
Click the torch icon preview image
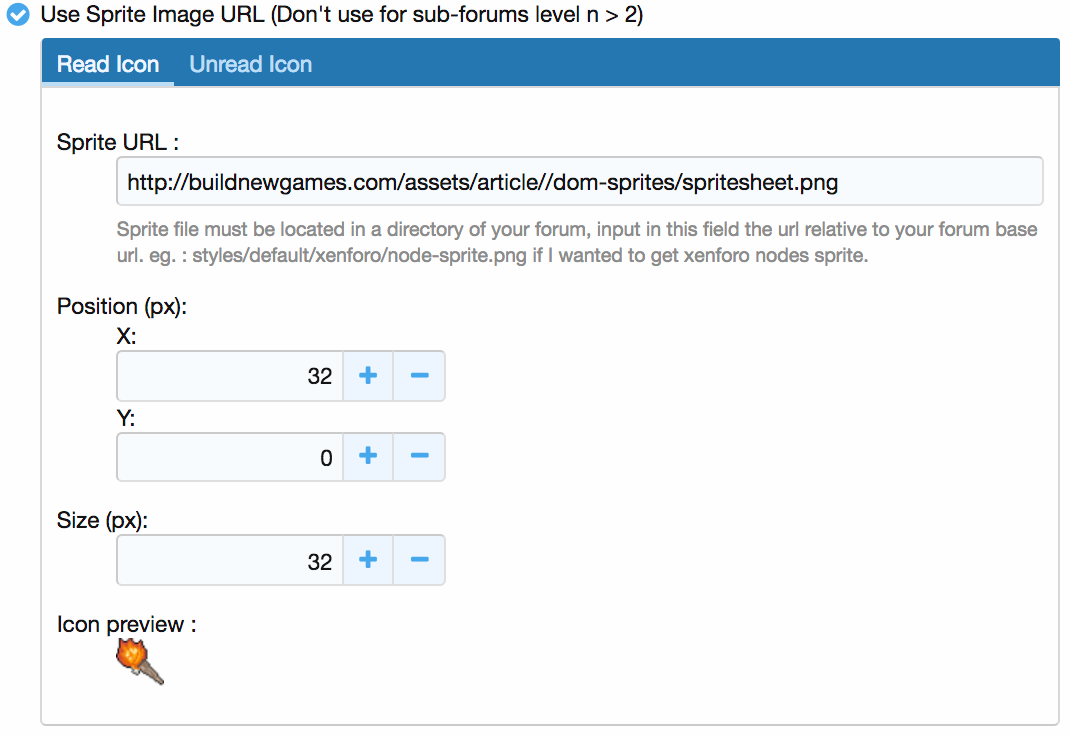click(x=140, y=662)
